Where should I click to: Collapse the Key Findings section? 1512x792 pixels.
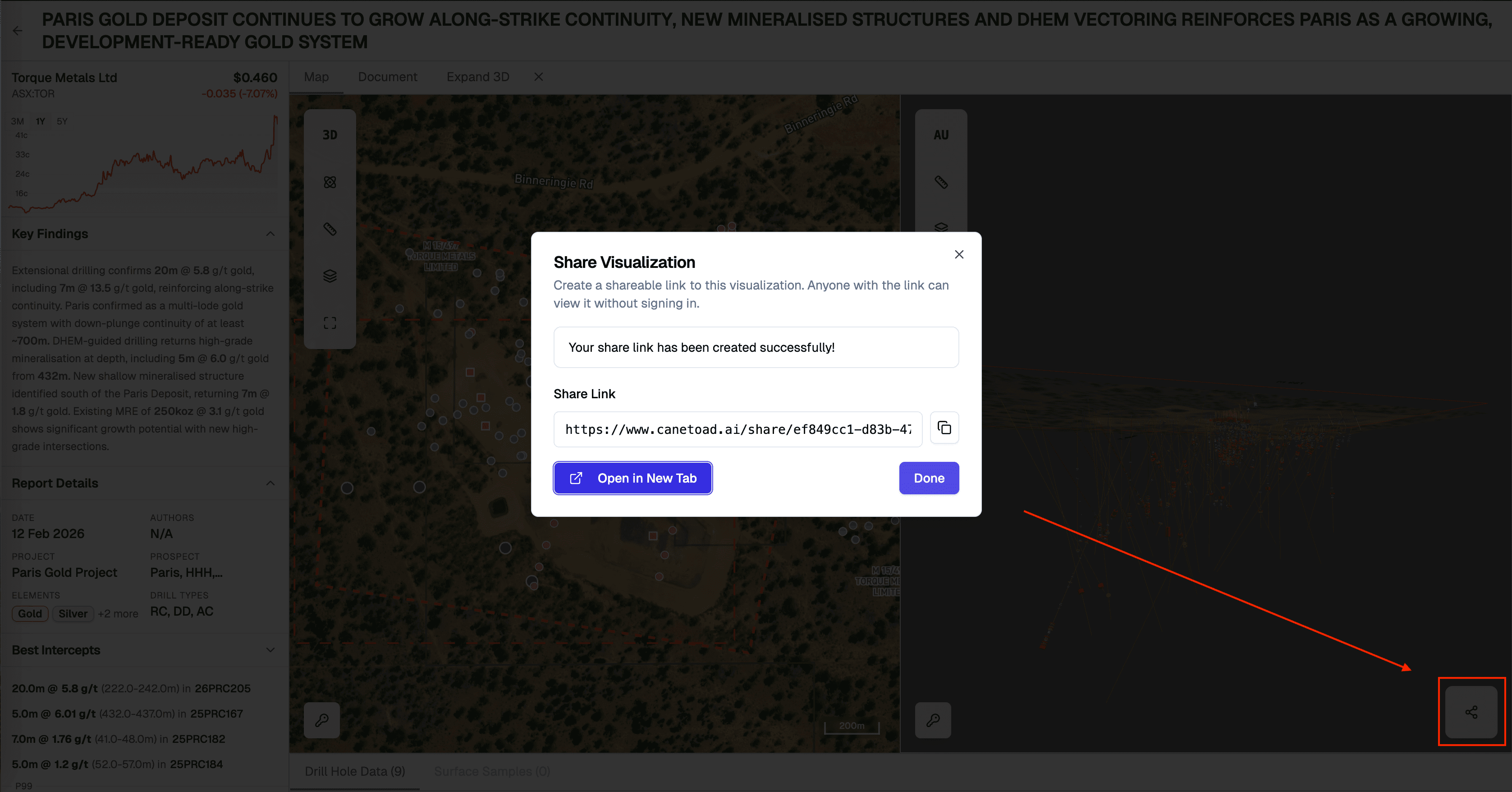[270, 233]
